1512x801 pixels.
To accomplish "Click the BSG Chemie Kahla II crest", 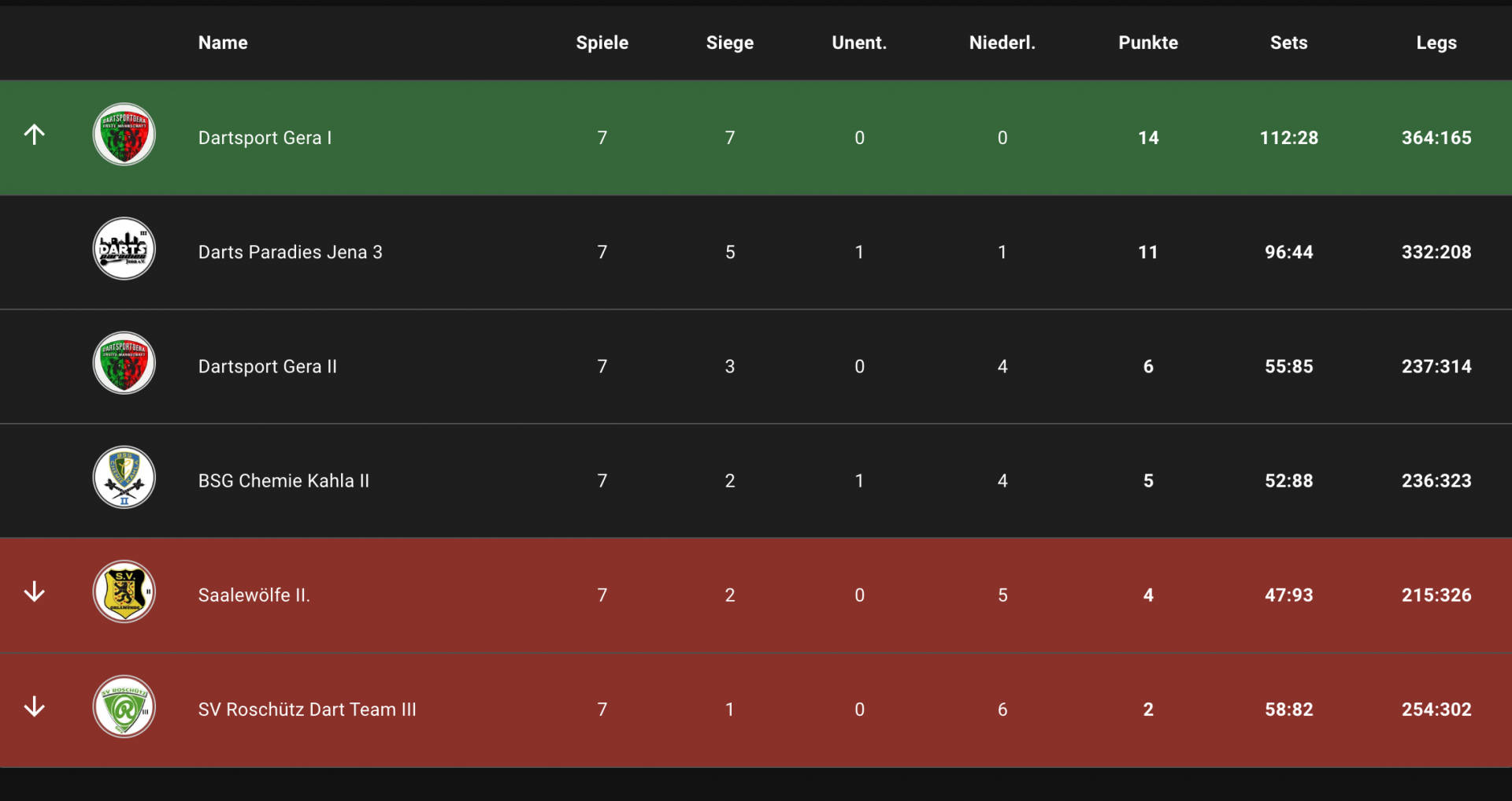I will (x=124, y=477).
